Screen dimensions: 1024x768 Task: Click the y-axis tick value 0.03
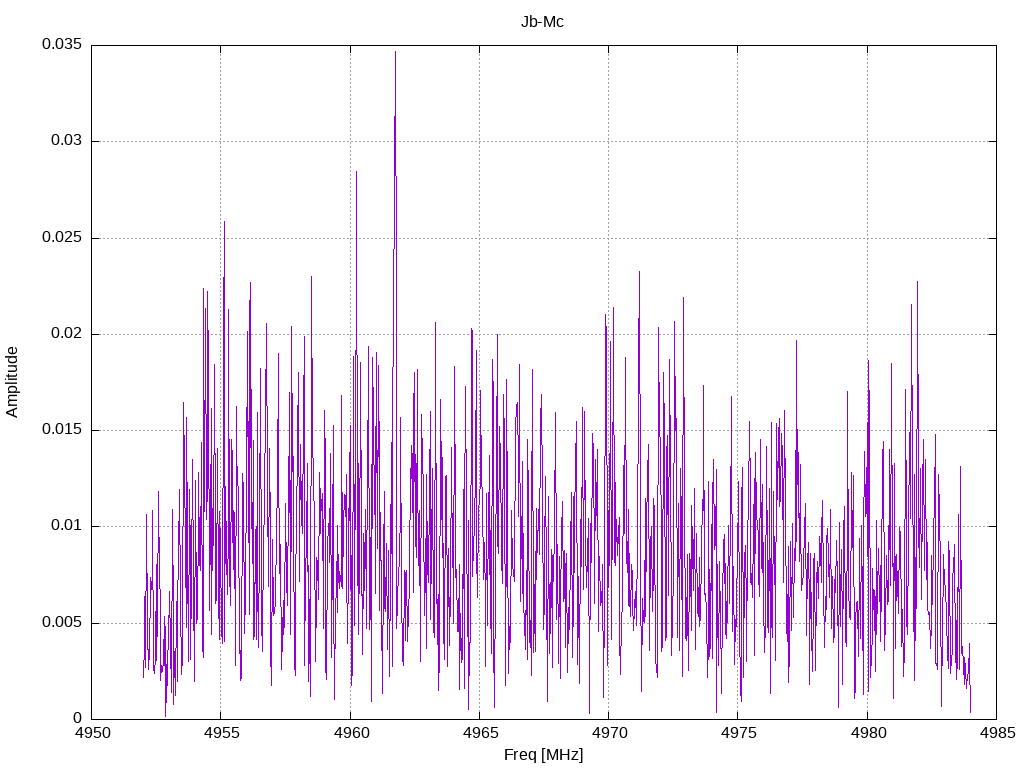point(67,140)
